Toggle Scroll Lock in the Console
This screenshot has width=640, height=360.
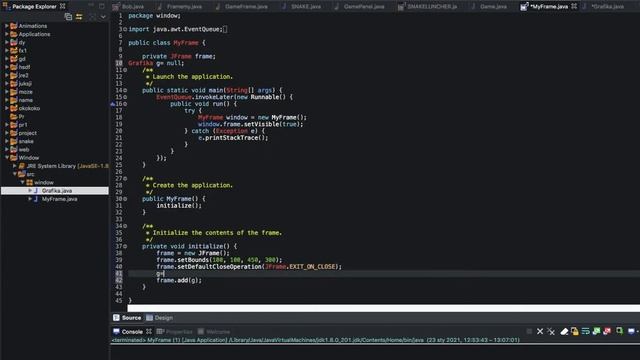pyautogui.click(x=575, y=331)
